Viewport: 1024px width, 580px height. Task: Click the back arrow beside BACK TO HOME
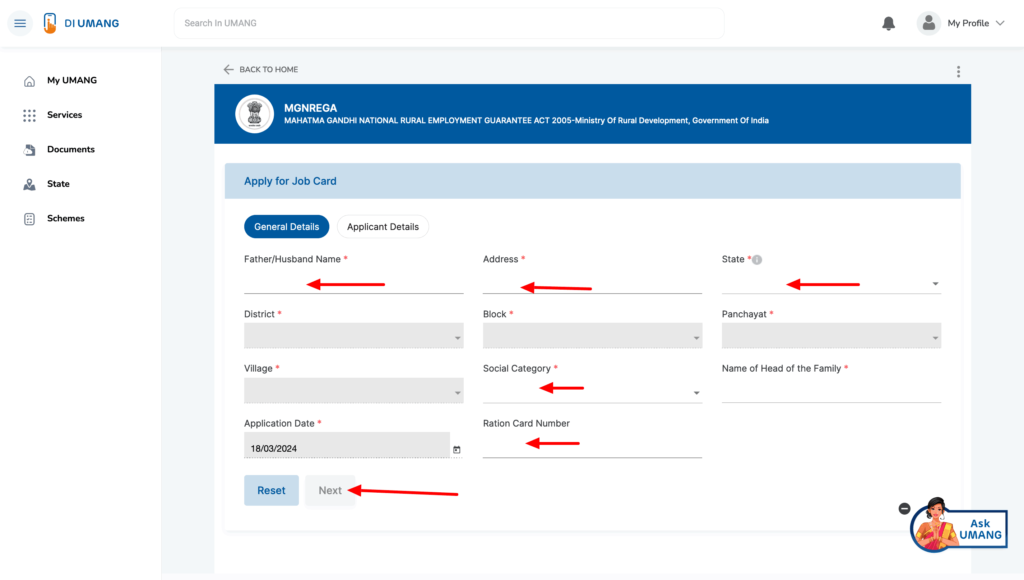228,69
